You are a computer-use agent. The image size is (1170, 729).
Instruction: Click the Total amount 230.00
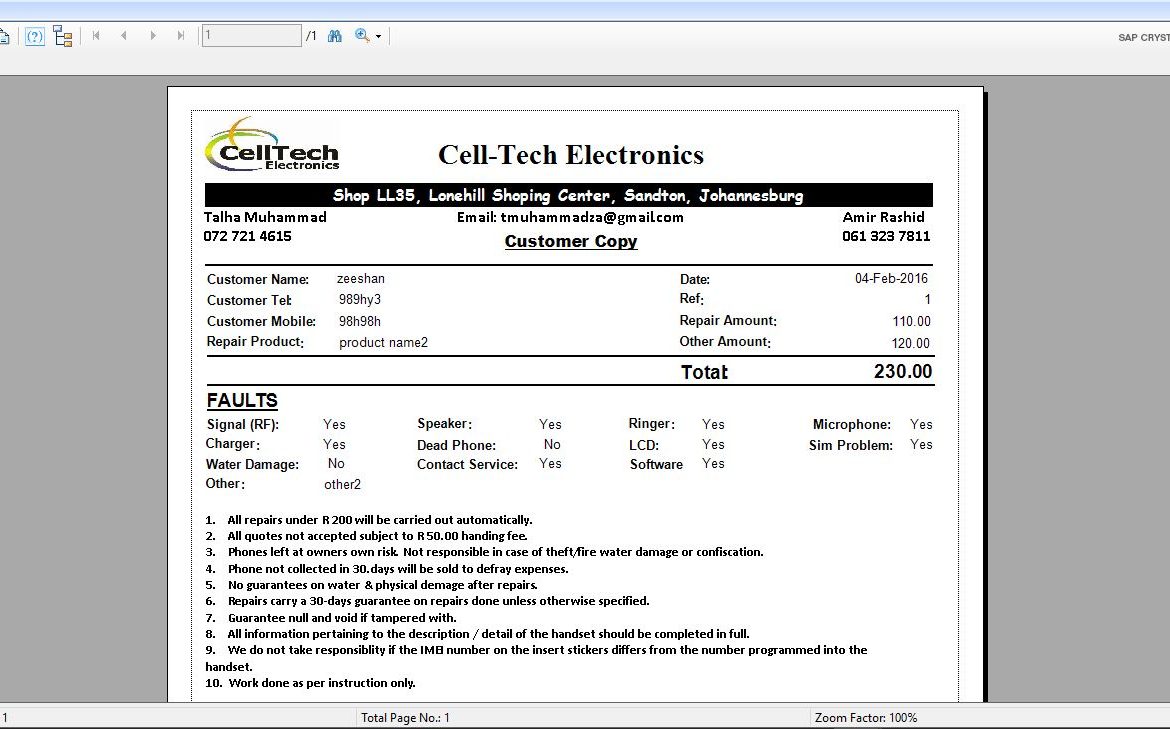click(902, 372)
